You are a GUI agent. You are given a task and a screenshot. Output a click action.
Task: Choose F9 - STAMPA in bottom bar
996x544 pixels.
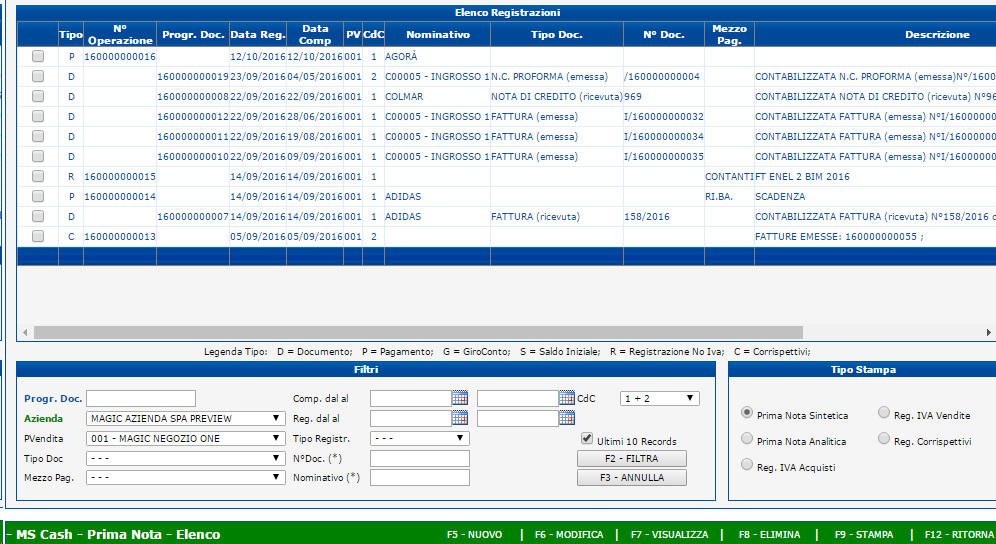864,534
